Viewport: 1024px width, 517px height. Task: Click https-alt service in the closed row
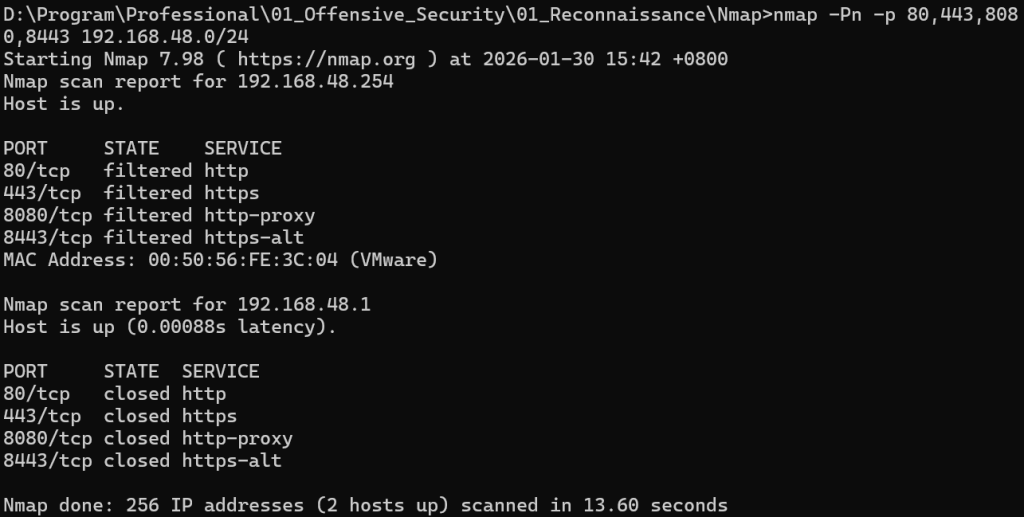point(232,461)
